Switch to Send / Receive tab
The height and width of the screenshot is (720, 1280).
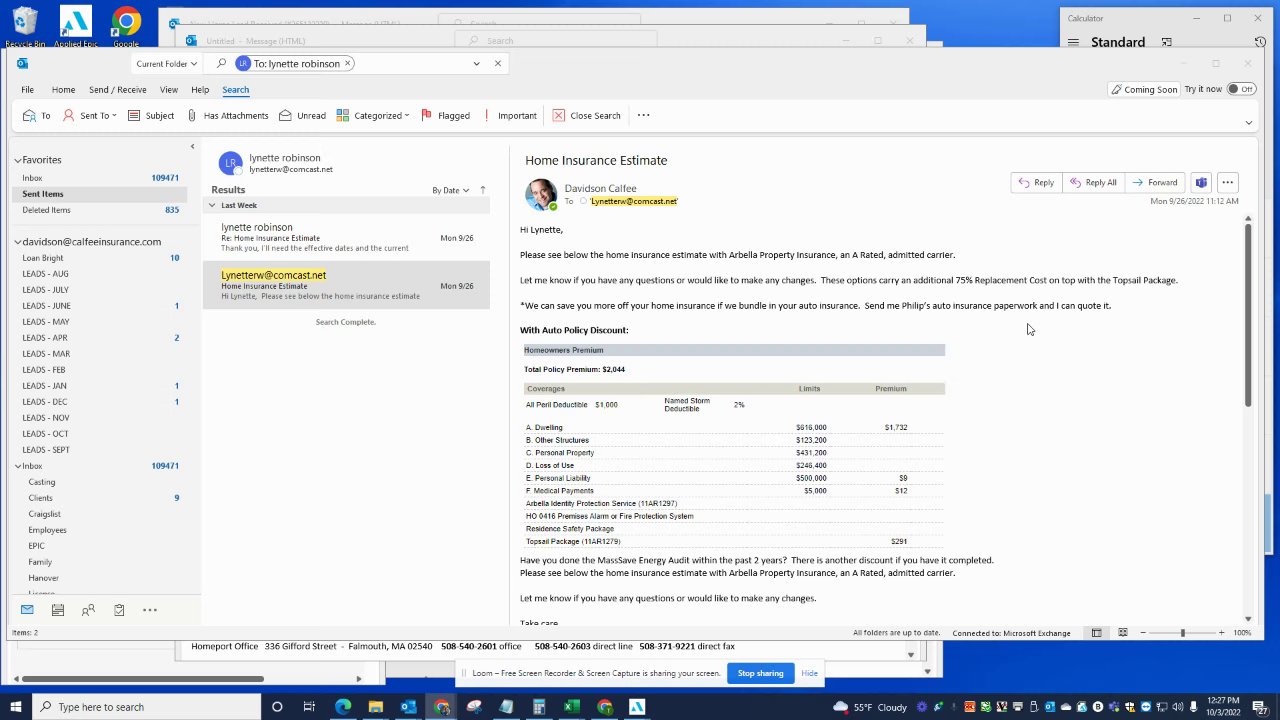click(117, 90)
